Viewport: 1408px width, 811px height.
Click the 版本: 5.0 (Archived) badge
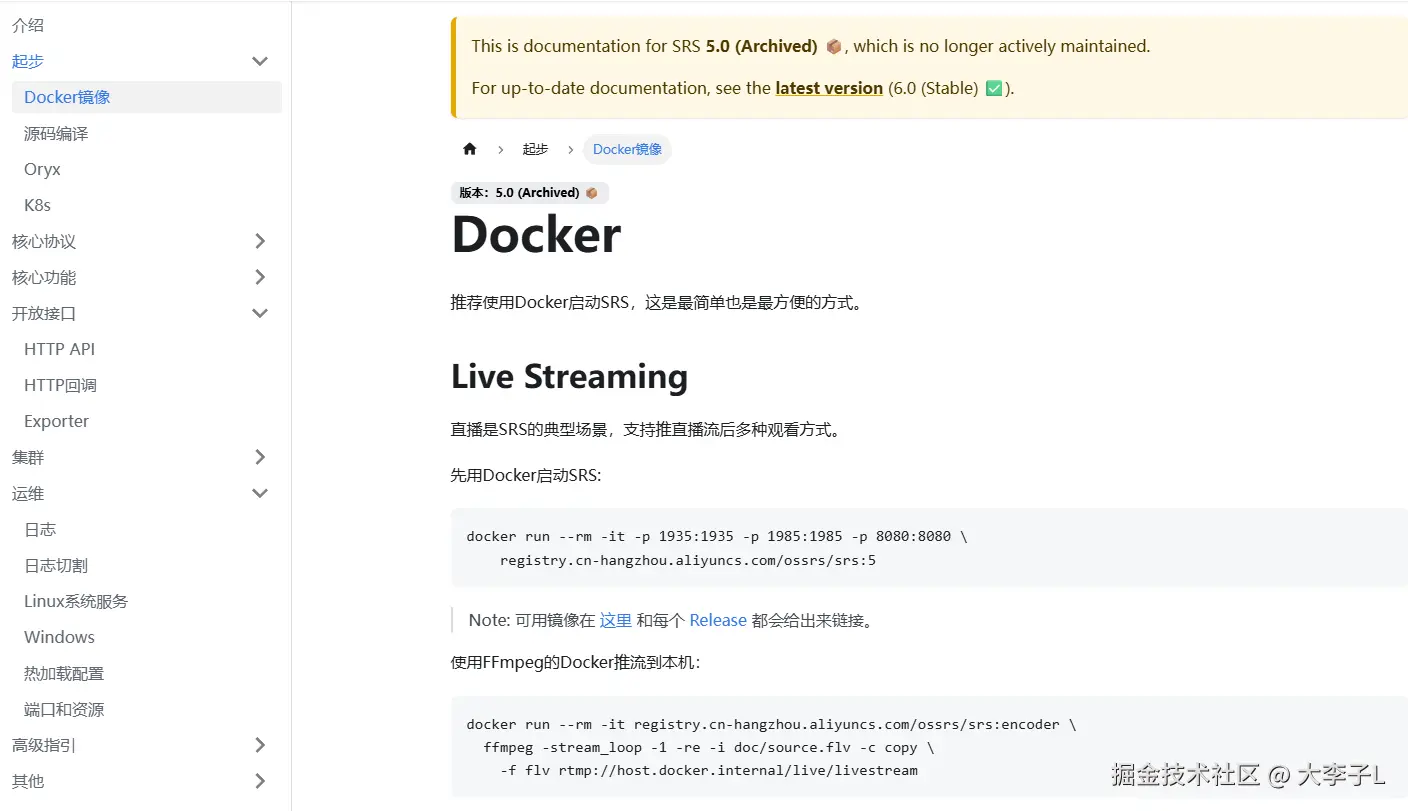(530, 192)
